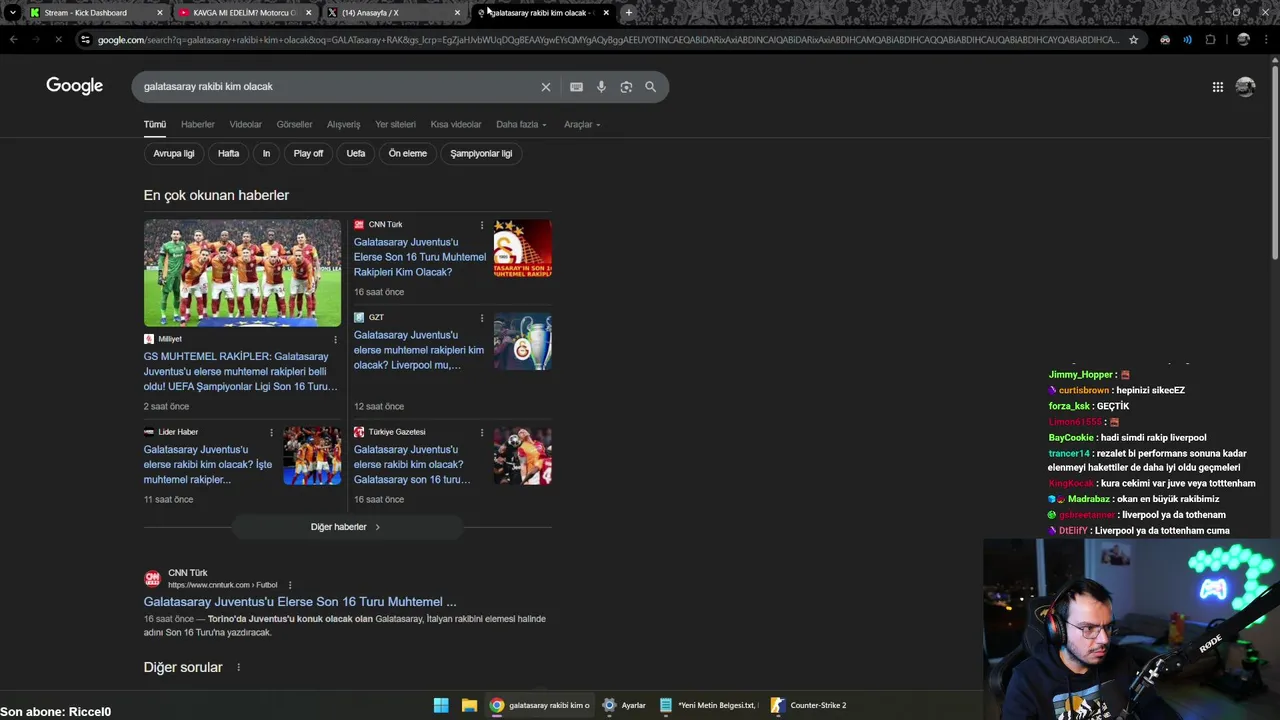This screenshot has width=1280, height=720.
Task: Start voice search with the microphone icon
Action: (601, 87)
